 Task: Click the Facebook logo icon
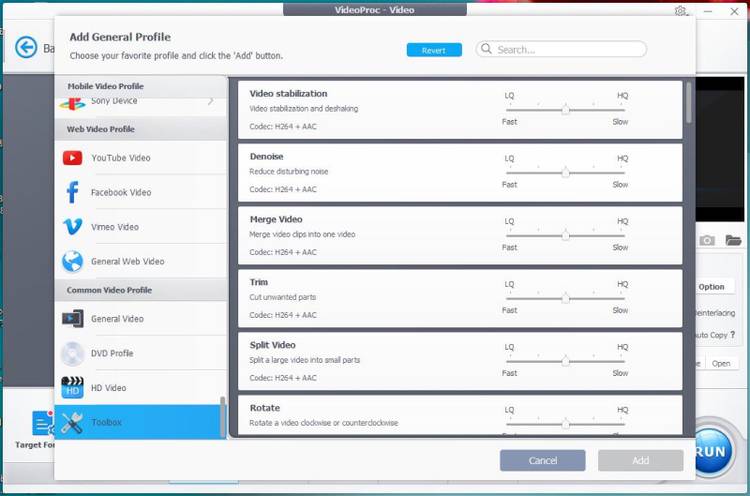click(72, 192)
